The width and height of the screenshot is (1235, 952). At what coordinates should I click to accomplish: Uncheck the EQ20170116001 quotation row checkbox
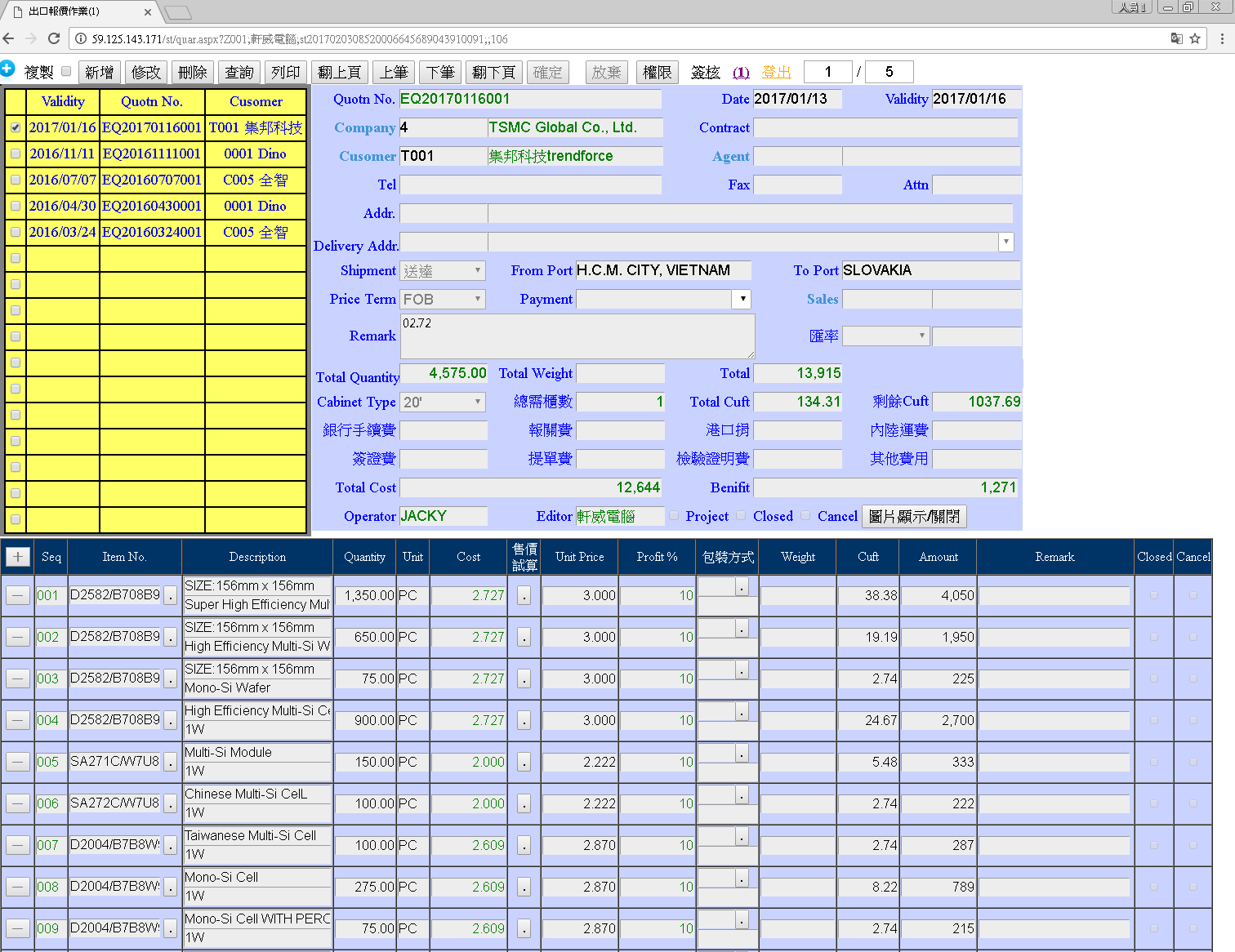click(16, 127)
